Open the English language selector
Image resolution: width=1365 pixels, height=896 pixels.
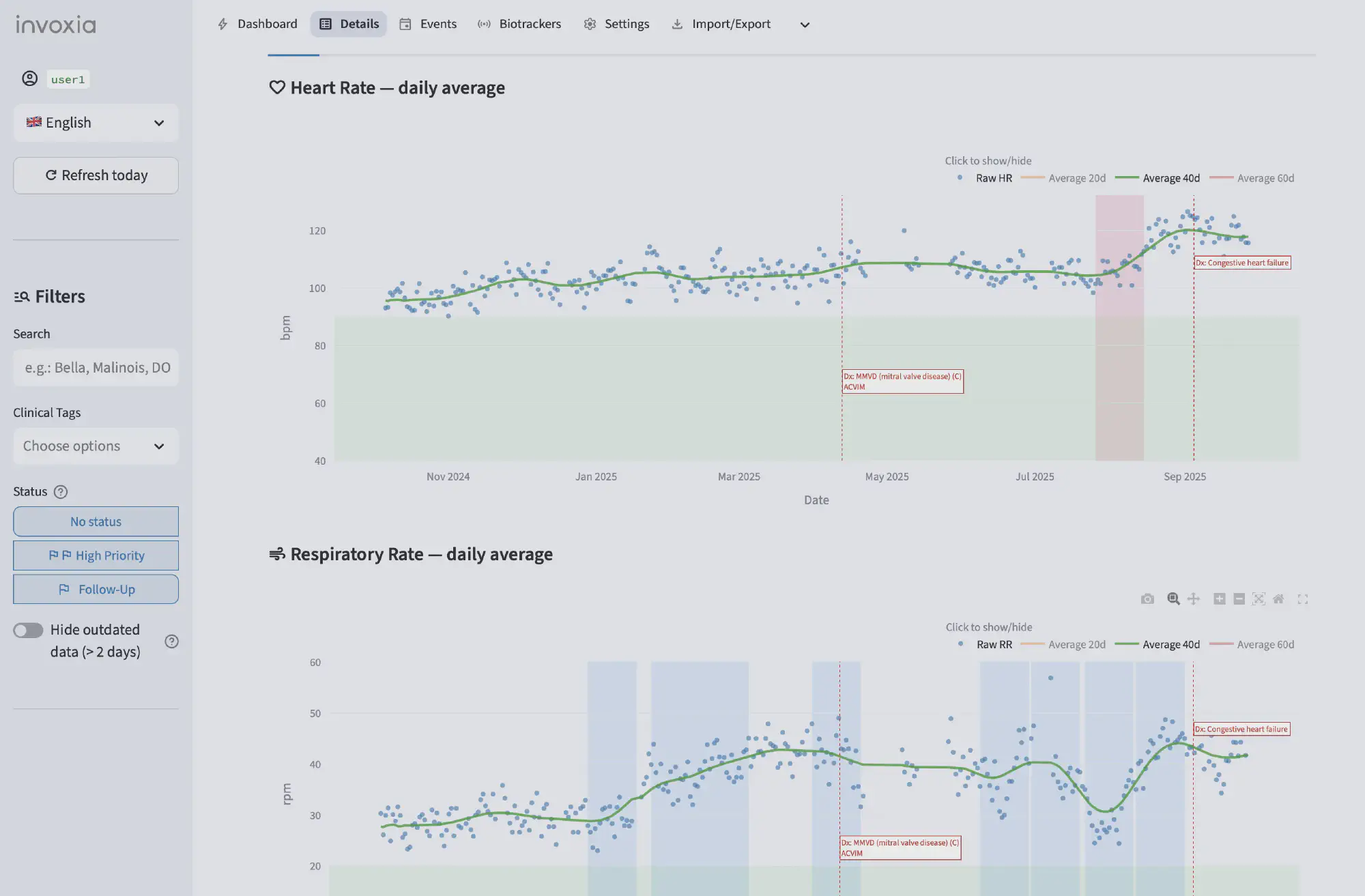point(96,123)
